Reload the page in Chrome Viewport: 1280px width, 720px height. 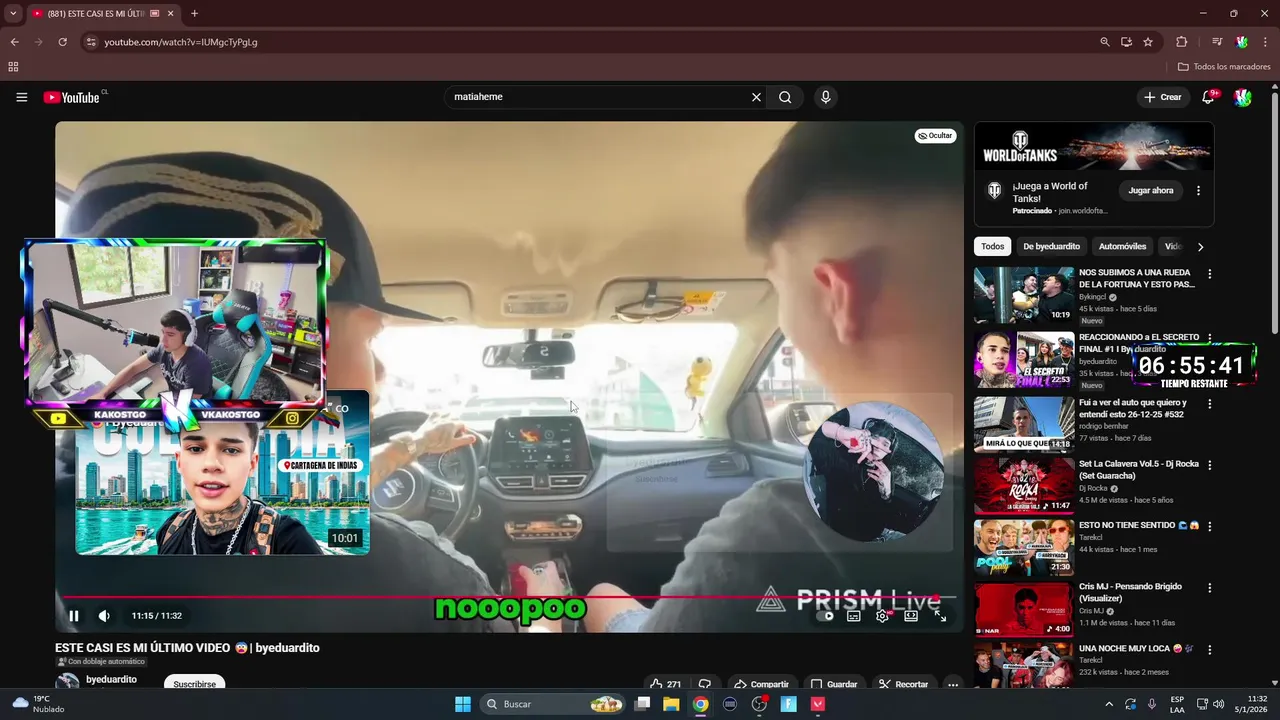point(62,42)
